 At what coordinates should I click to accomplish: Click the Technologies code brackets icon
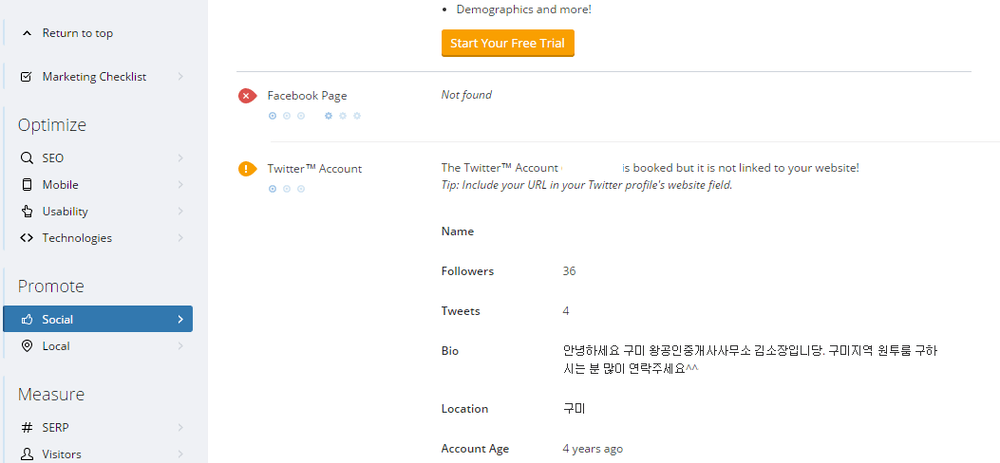pyautogui.click(x=26, y=238)
